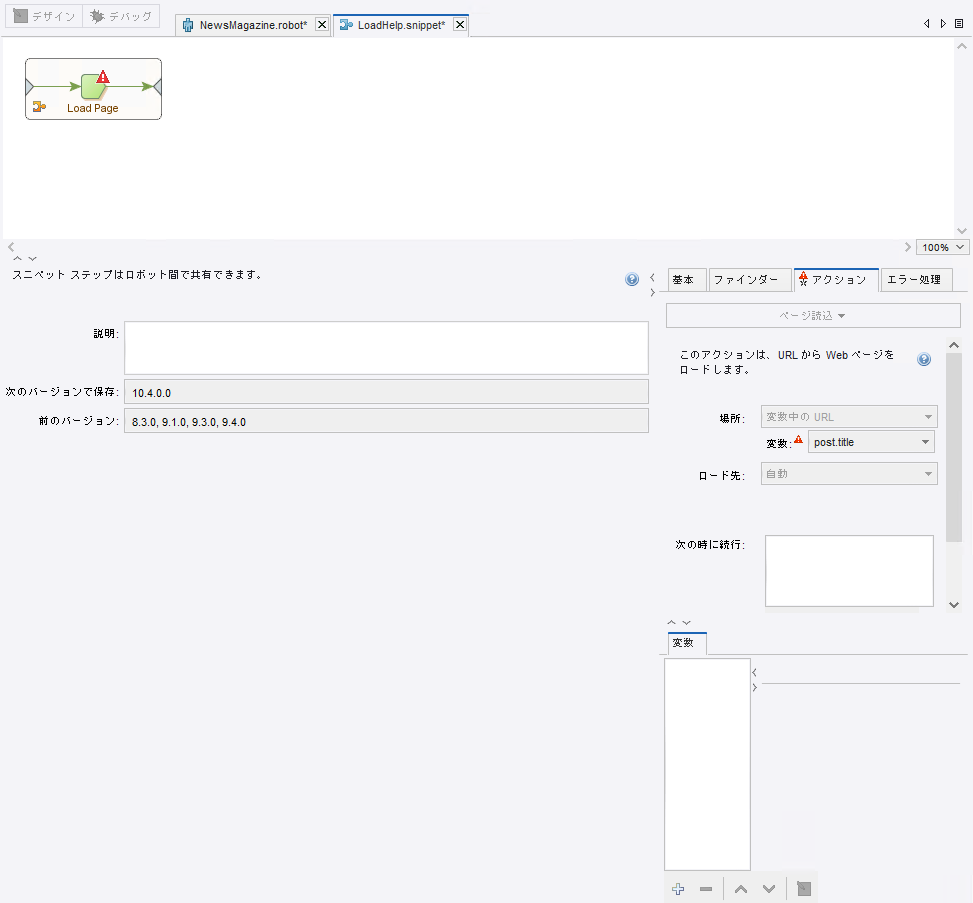Open the 100% zoom dropdown

click(943, 247)
